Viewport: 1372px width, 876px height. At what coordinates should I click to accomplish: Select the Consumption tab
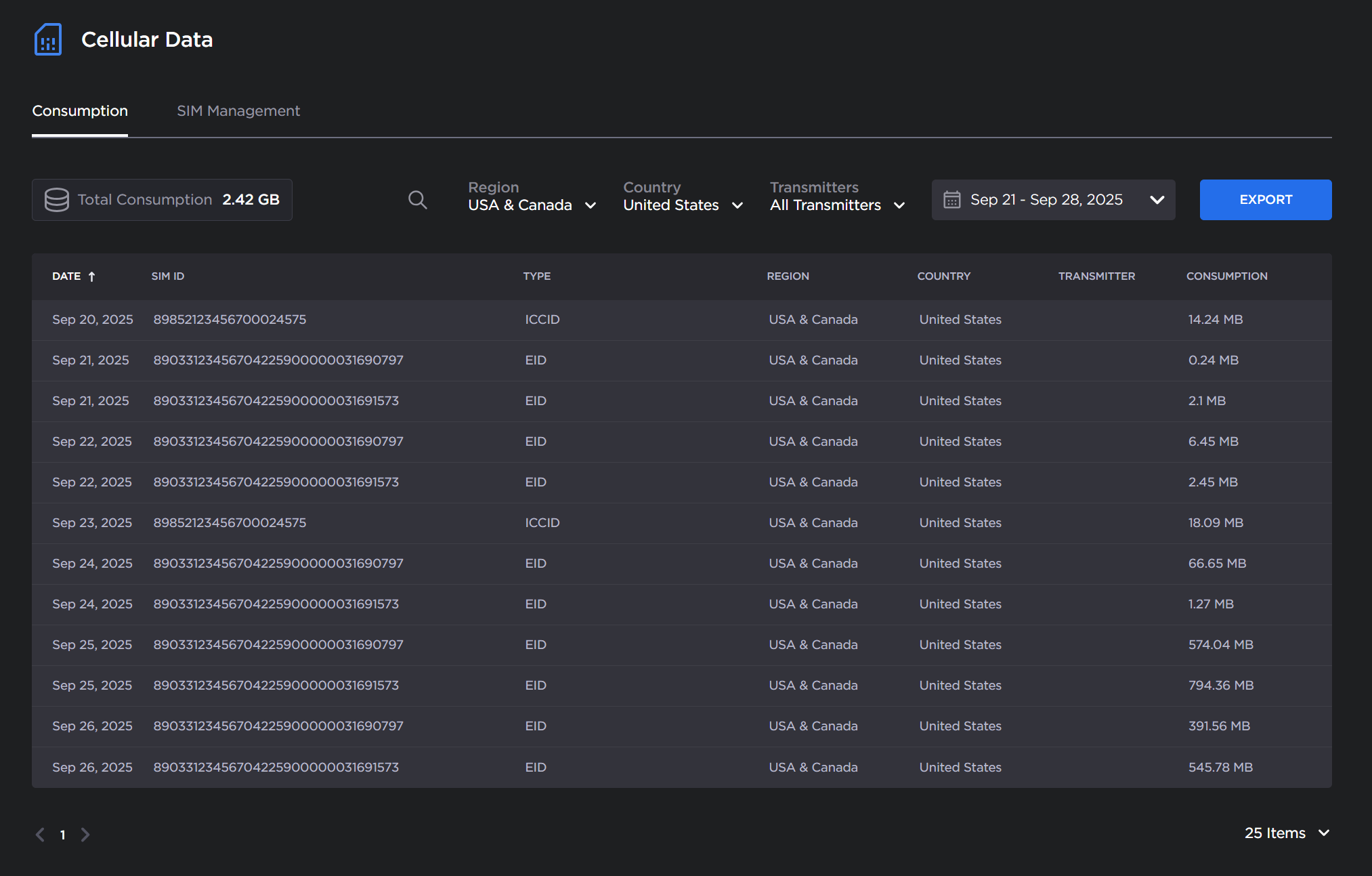point(80,111)
